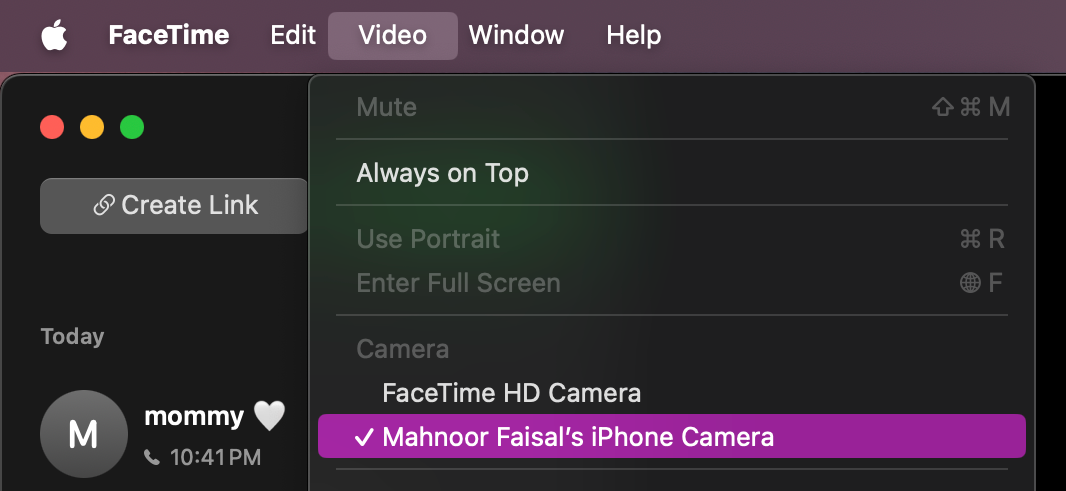The width and height of the screenshot is (1066, 491).
Task: Click the phone icon beside 10:41 PM
Action: point(152,458)
